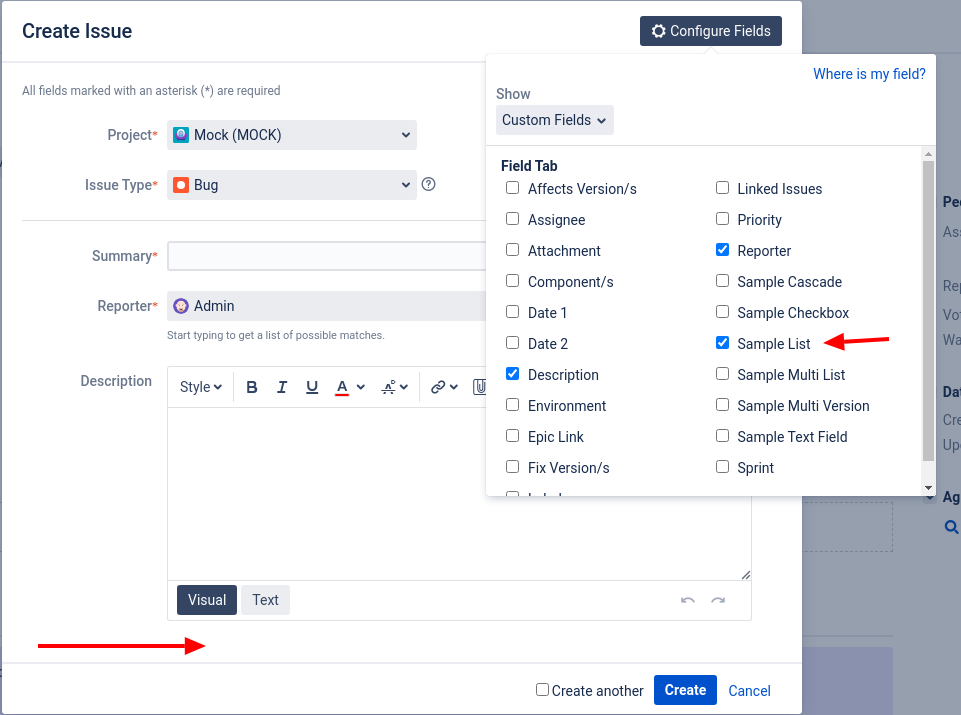Click the Create button
961x715 pixels.
(685, 690)
